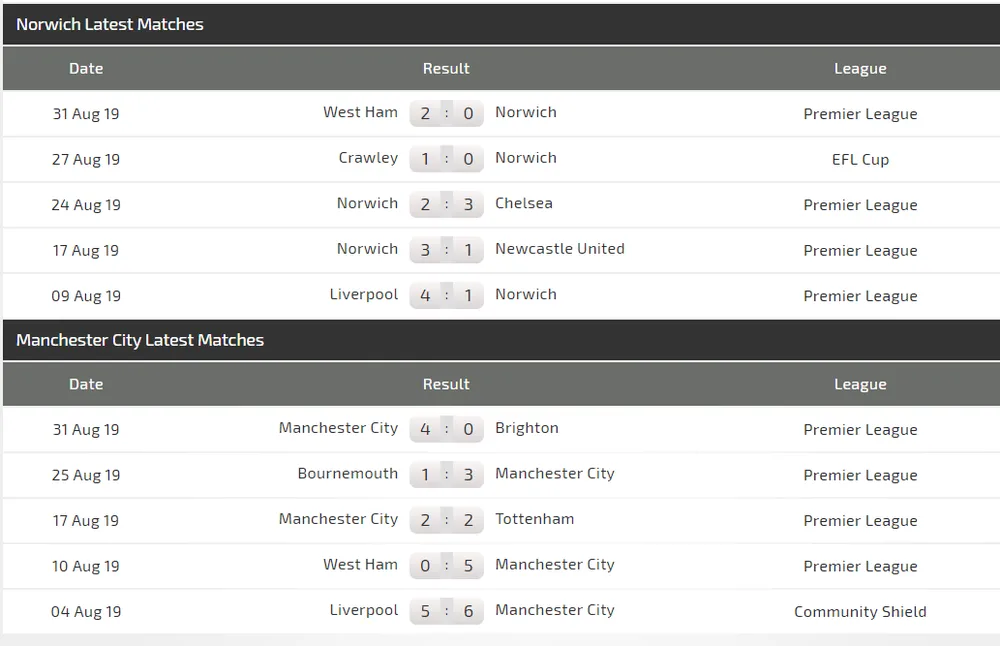The height and width of the screenshot is (646, 1000).
Task: Click the Brighton team link
Action: coord(526,428)
